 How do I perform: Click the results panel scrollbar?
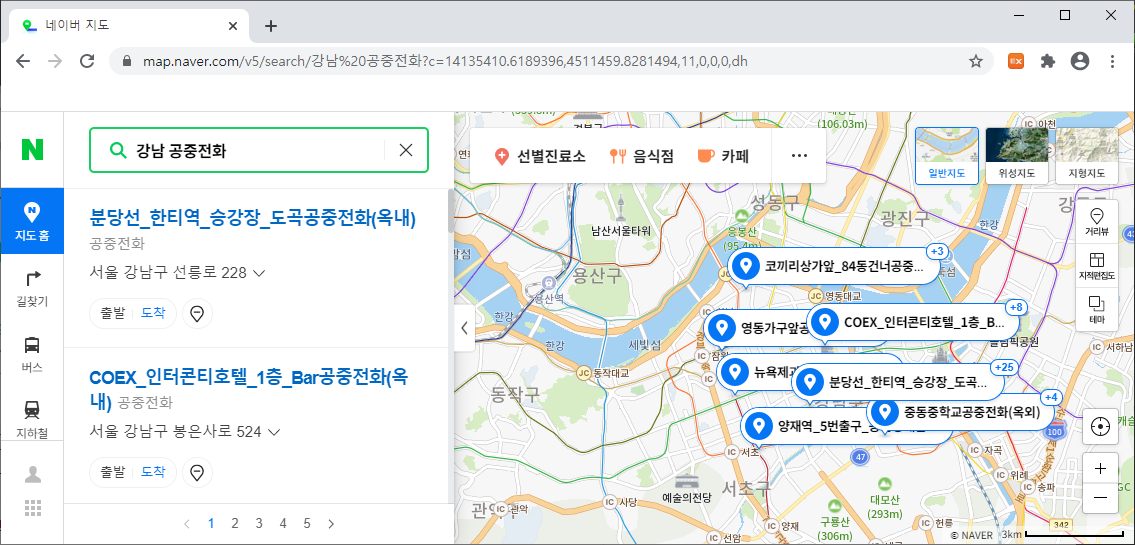tap(452, 210)
